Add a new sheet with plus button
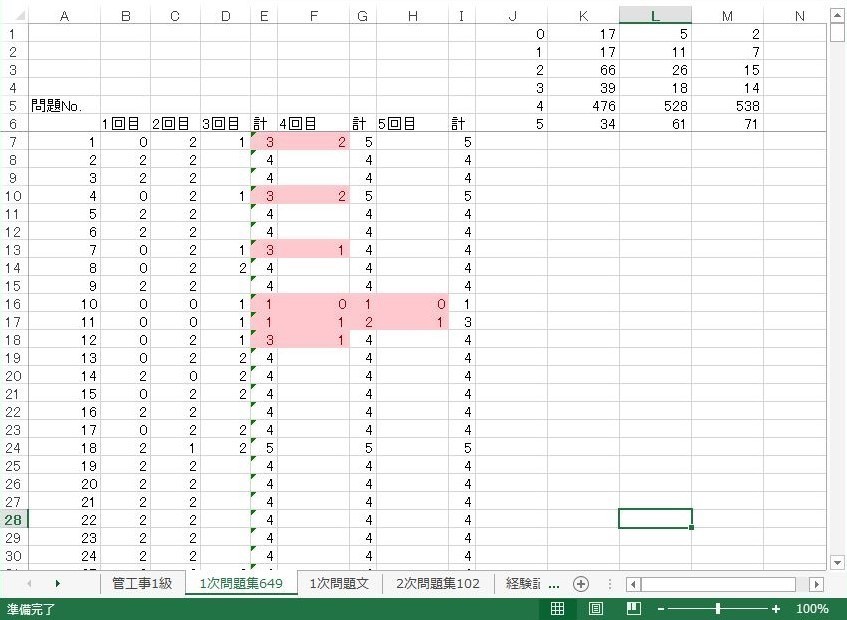The image size is (847, 620). tap(580, 584)
